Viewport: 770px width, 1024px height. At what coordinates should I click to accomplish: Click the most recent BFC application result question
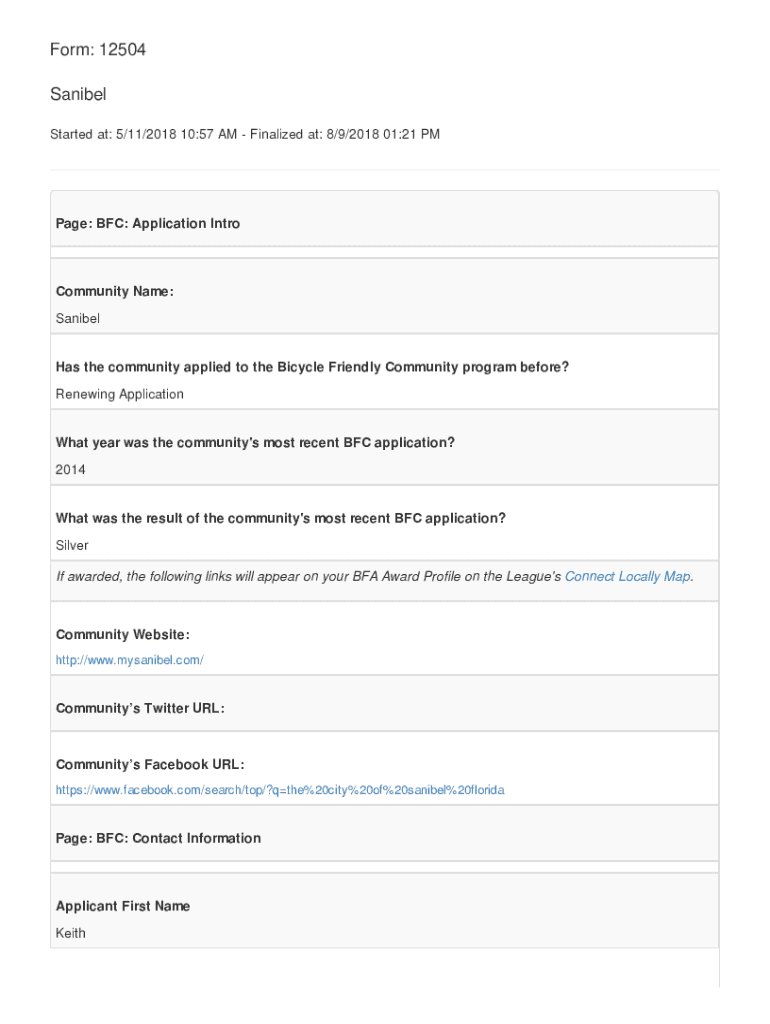280,518
